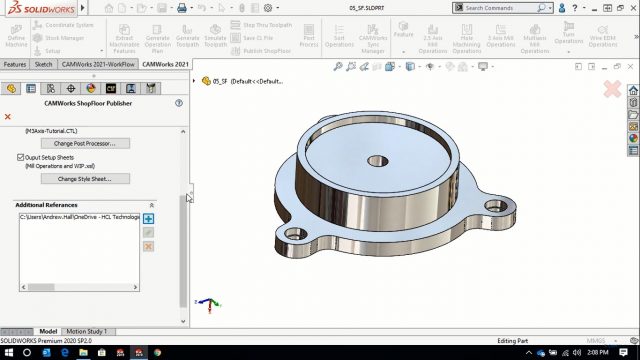Image resolution: width=640 pixels, height=360 pixels.
Task: Switch to the PropertyManager tab icon
Action: (31, 89)
